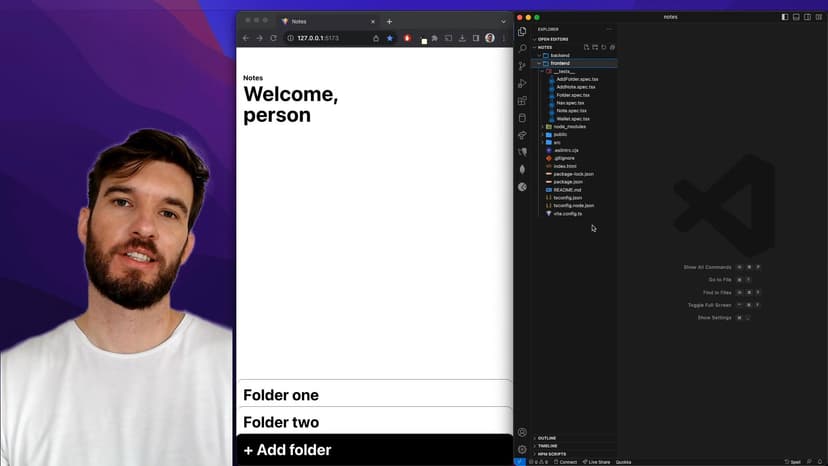Open the Search view in activity bar
This screenshot has width=828, height=466.
coord(522,48)
